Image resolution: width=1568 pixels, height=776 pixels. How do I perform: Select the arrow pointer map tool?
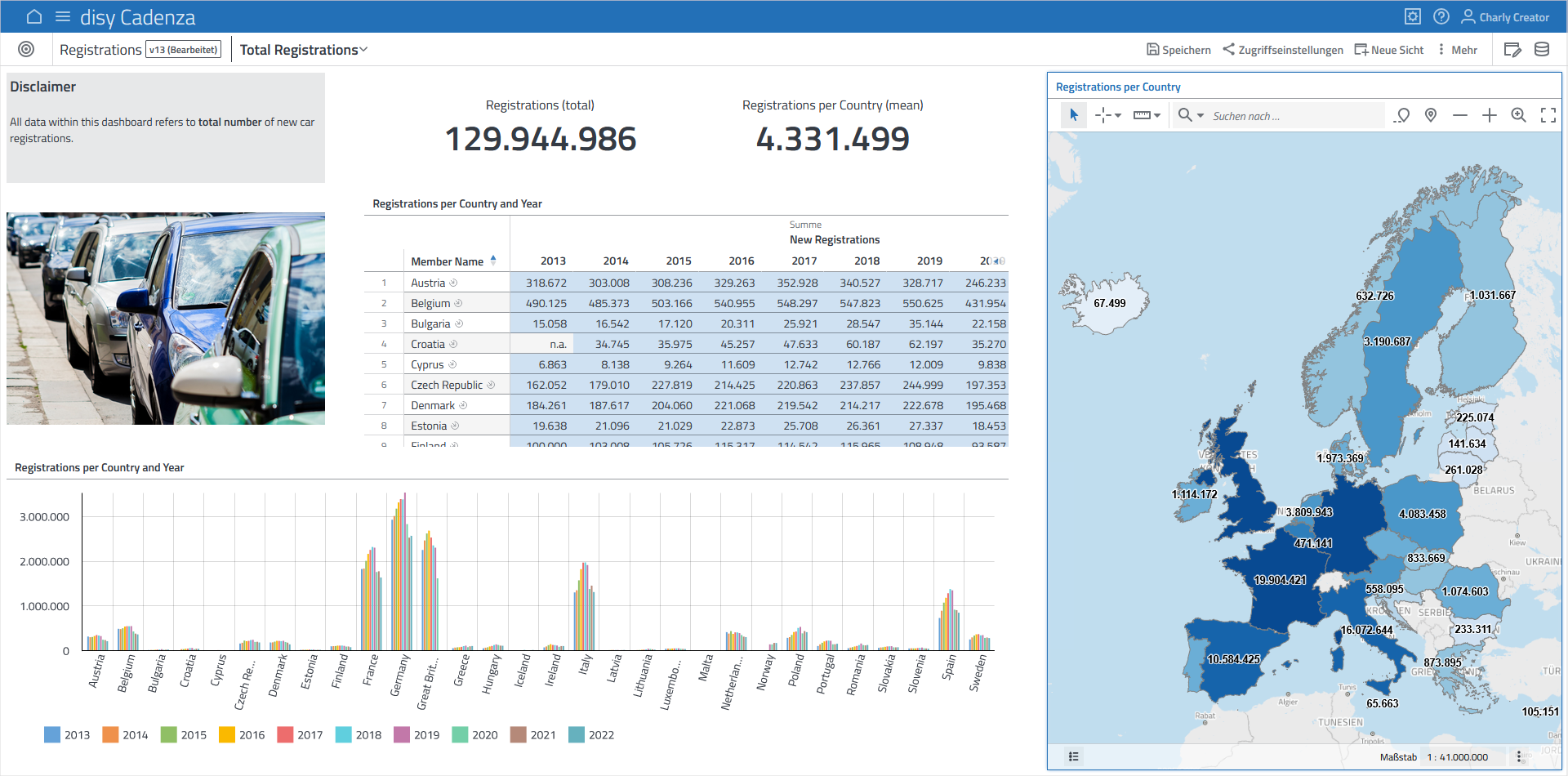1074,116
